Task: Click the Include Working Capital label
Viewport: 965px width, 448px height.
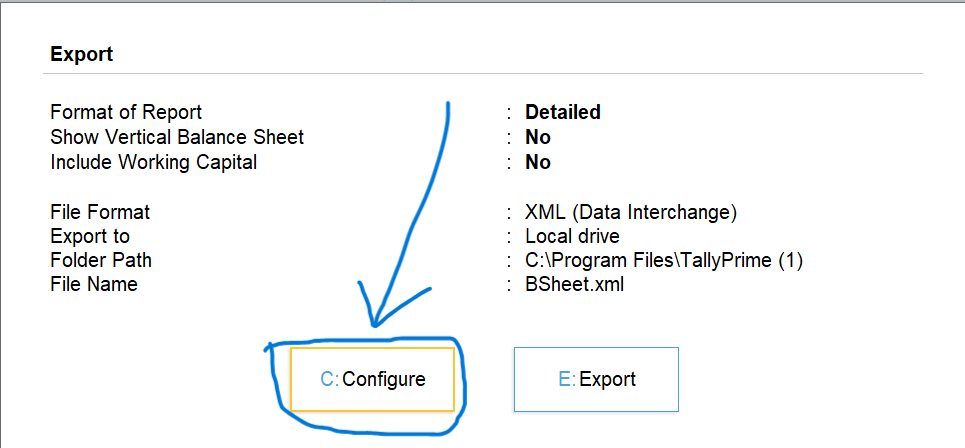Action: [x=153, y=162]
